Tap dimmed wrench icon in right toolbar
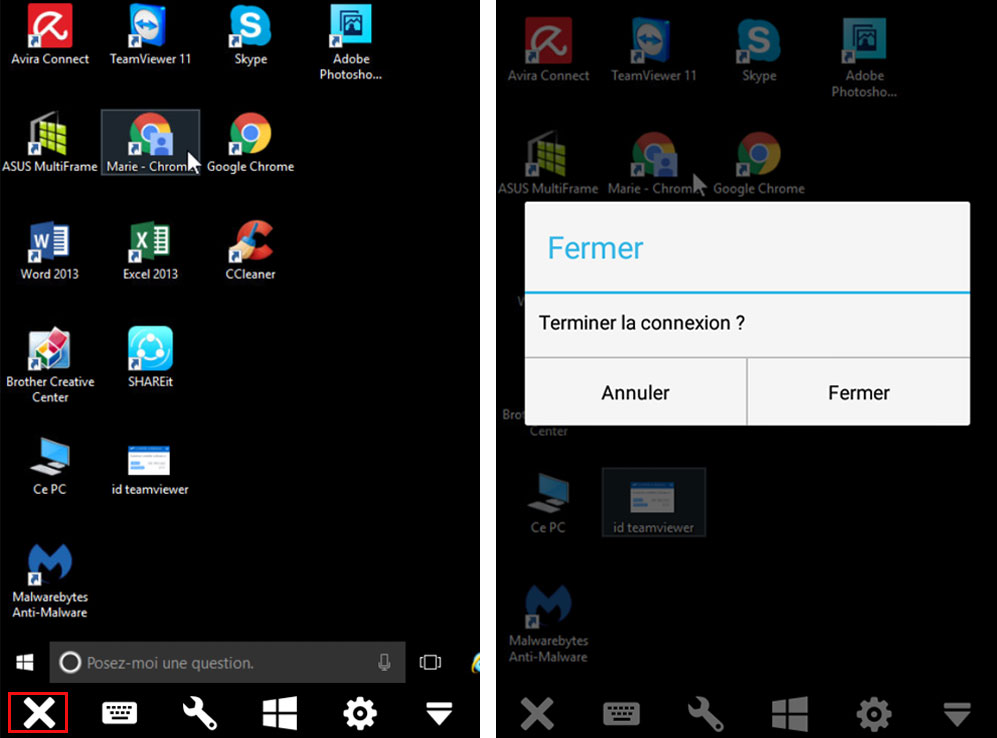 tap(705, 713)
